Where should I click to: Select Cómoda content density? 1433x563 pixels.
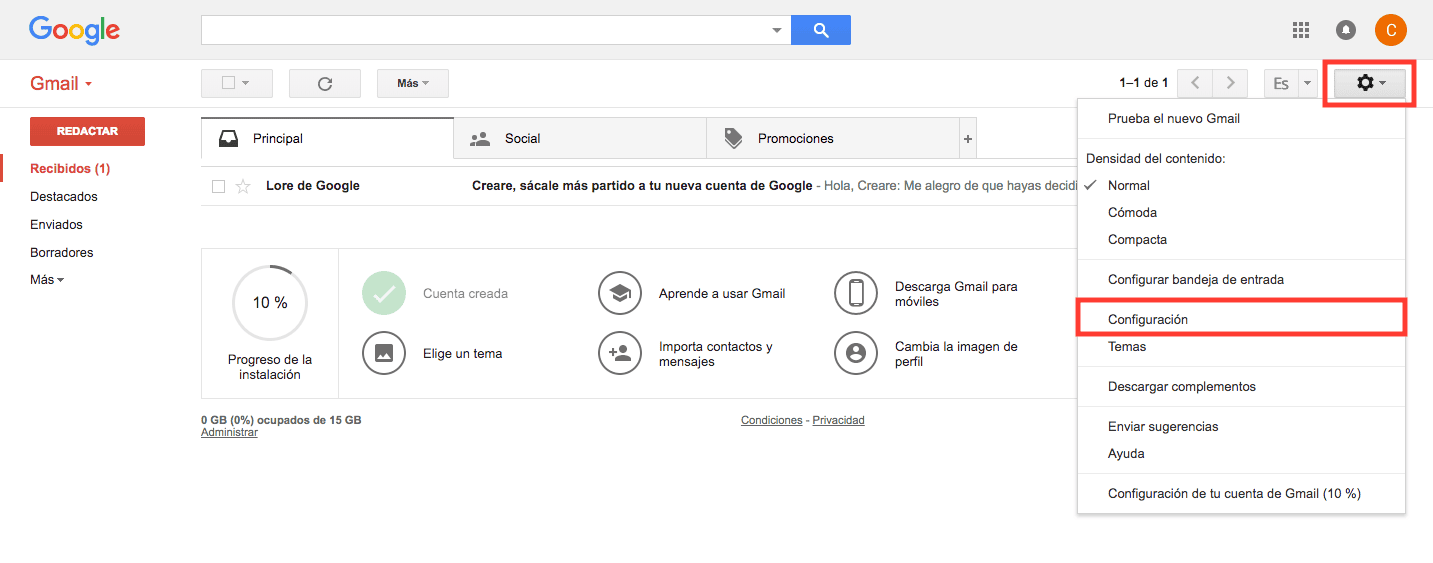[1132, 212]
